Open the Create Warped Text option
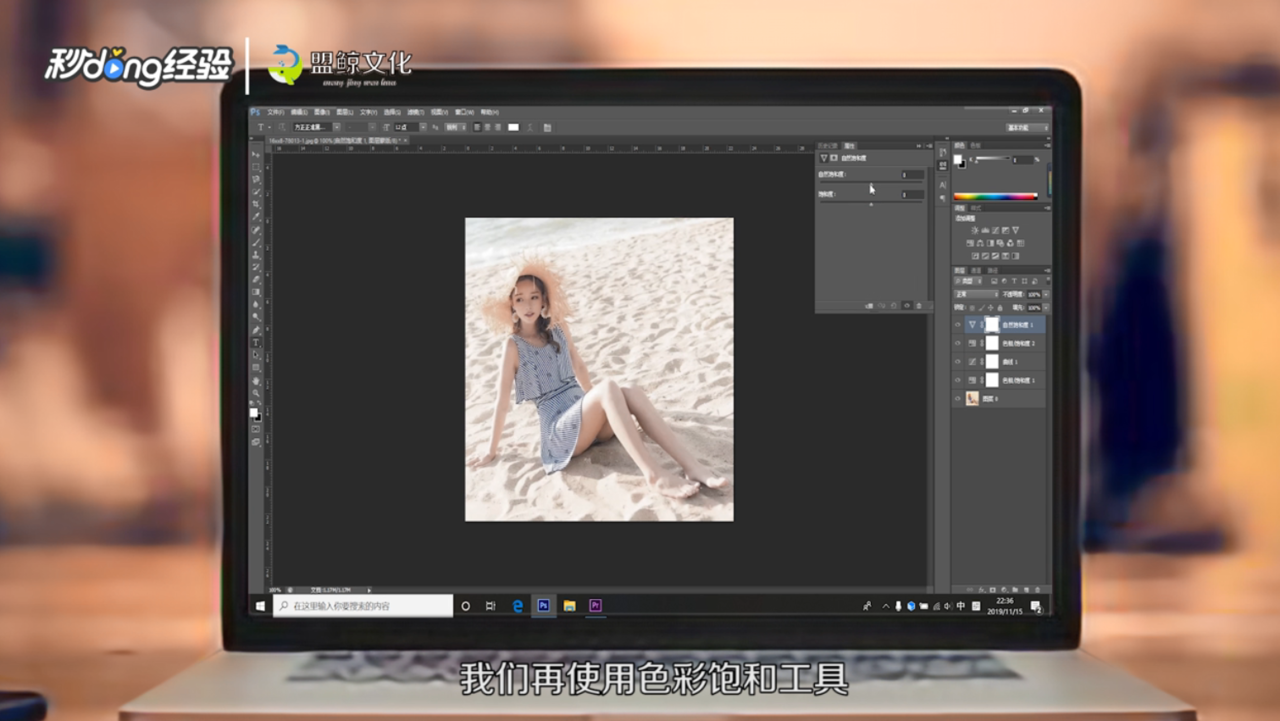 tap(530, 128)
